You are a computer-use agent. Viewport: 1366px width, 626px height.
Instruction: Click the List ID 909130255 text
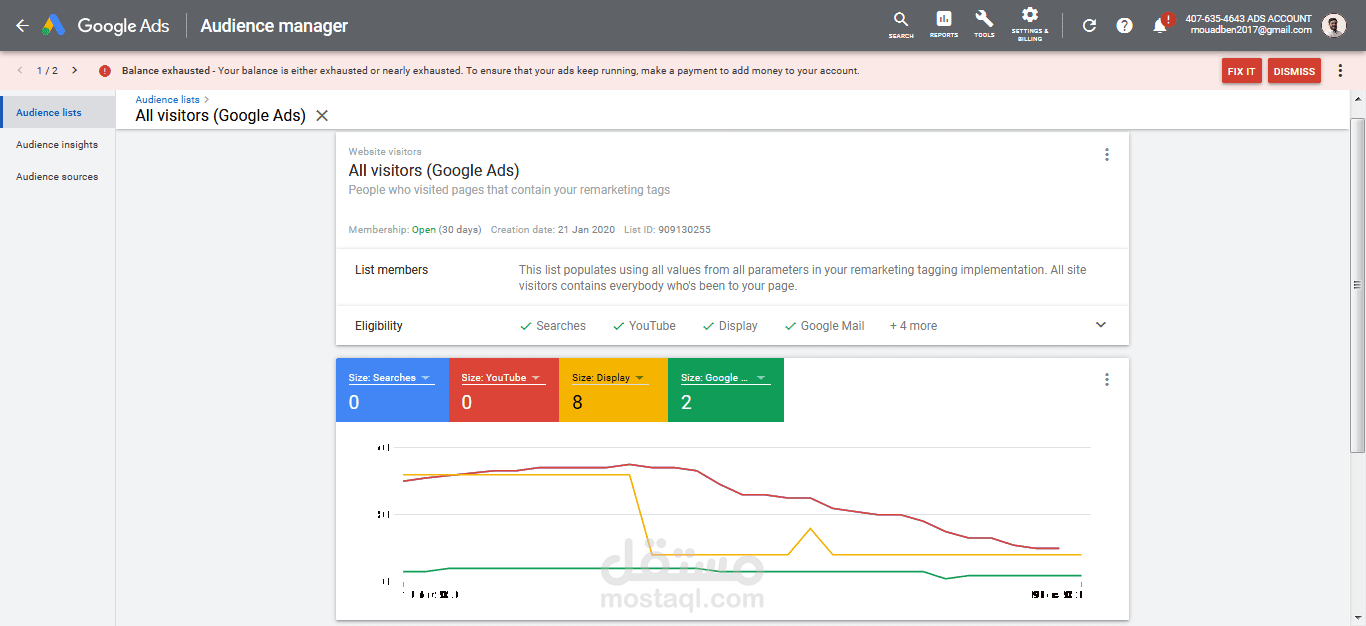(x=667, y=230)
